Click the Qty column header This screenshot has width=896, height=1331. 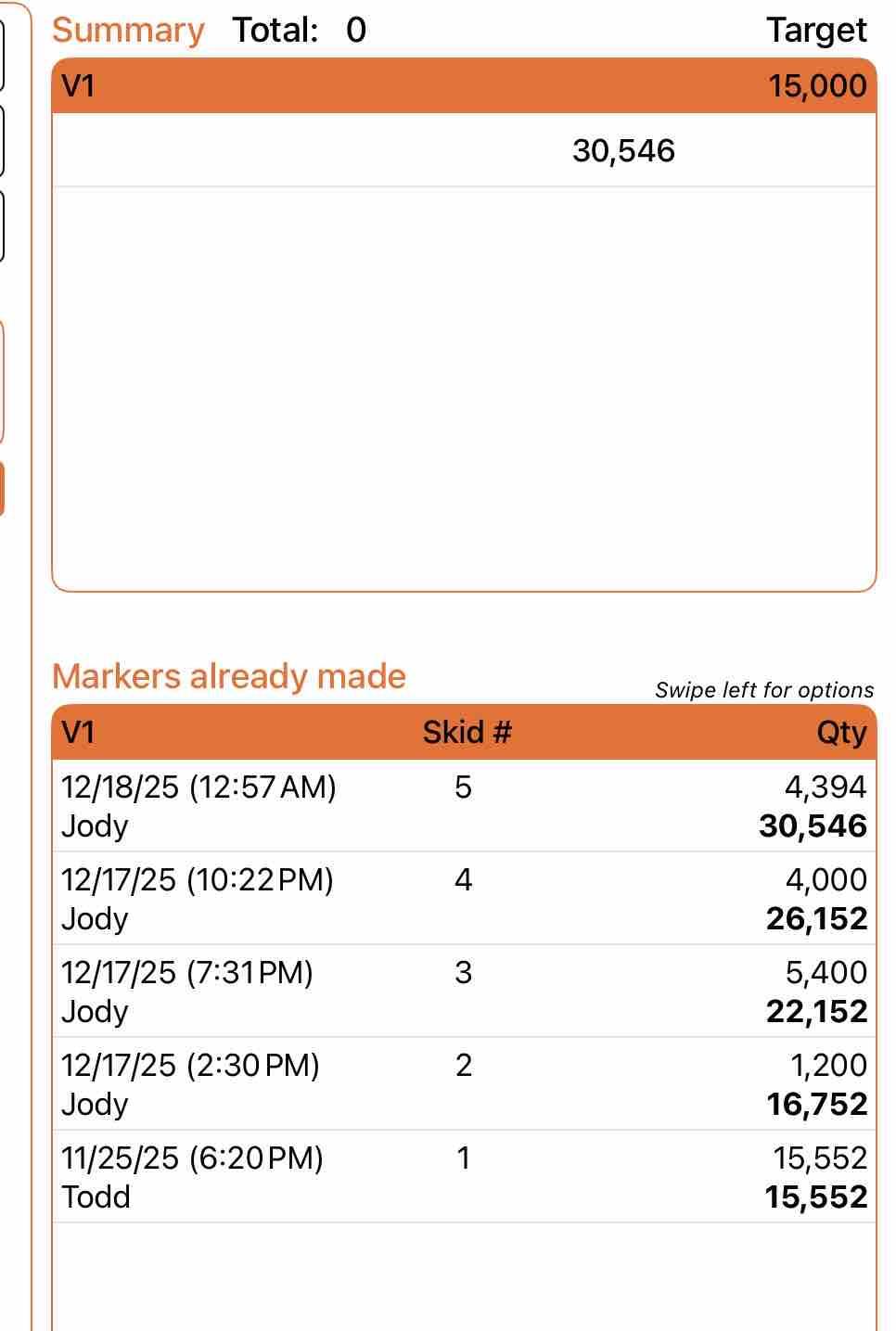pyautogui.click(x=840, y=733)
